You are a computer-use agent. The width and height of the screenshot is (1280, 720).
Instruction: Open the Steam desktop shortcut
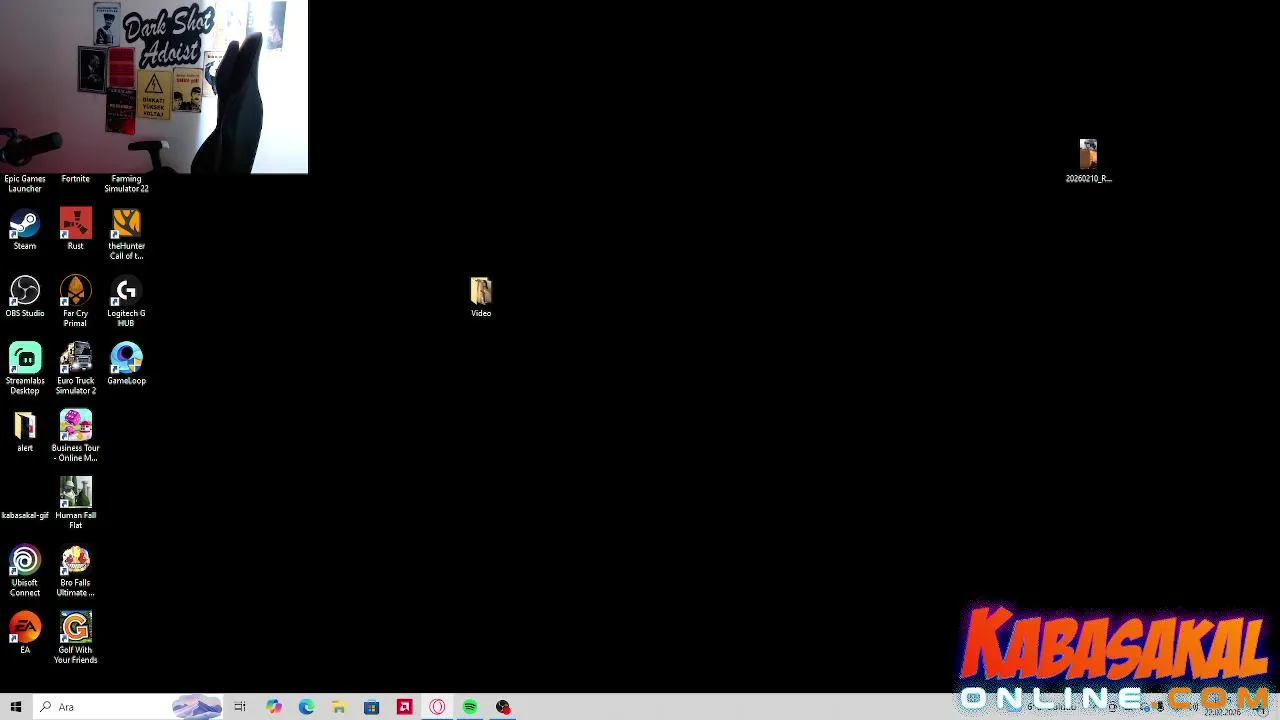pos(25,224)
